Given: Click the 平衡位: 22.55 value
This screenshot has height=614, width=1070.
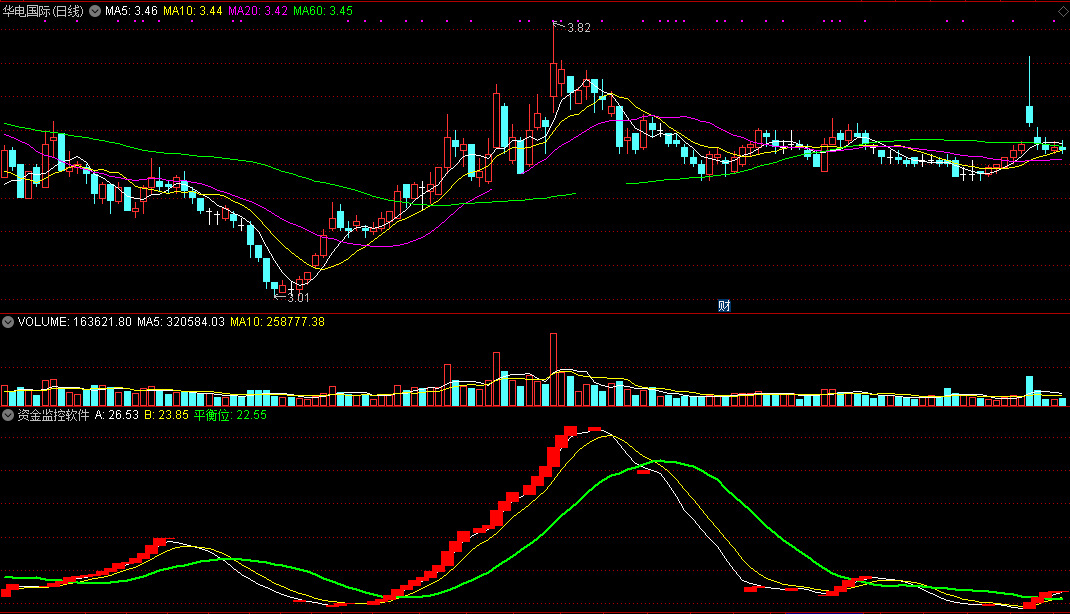Looking at the screenshot, I should (x=230, y=415).
